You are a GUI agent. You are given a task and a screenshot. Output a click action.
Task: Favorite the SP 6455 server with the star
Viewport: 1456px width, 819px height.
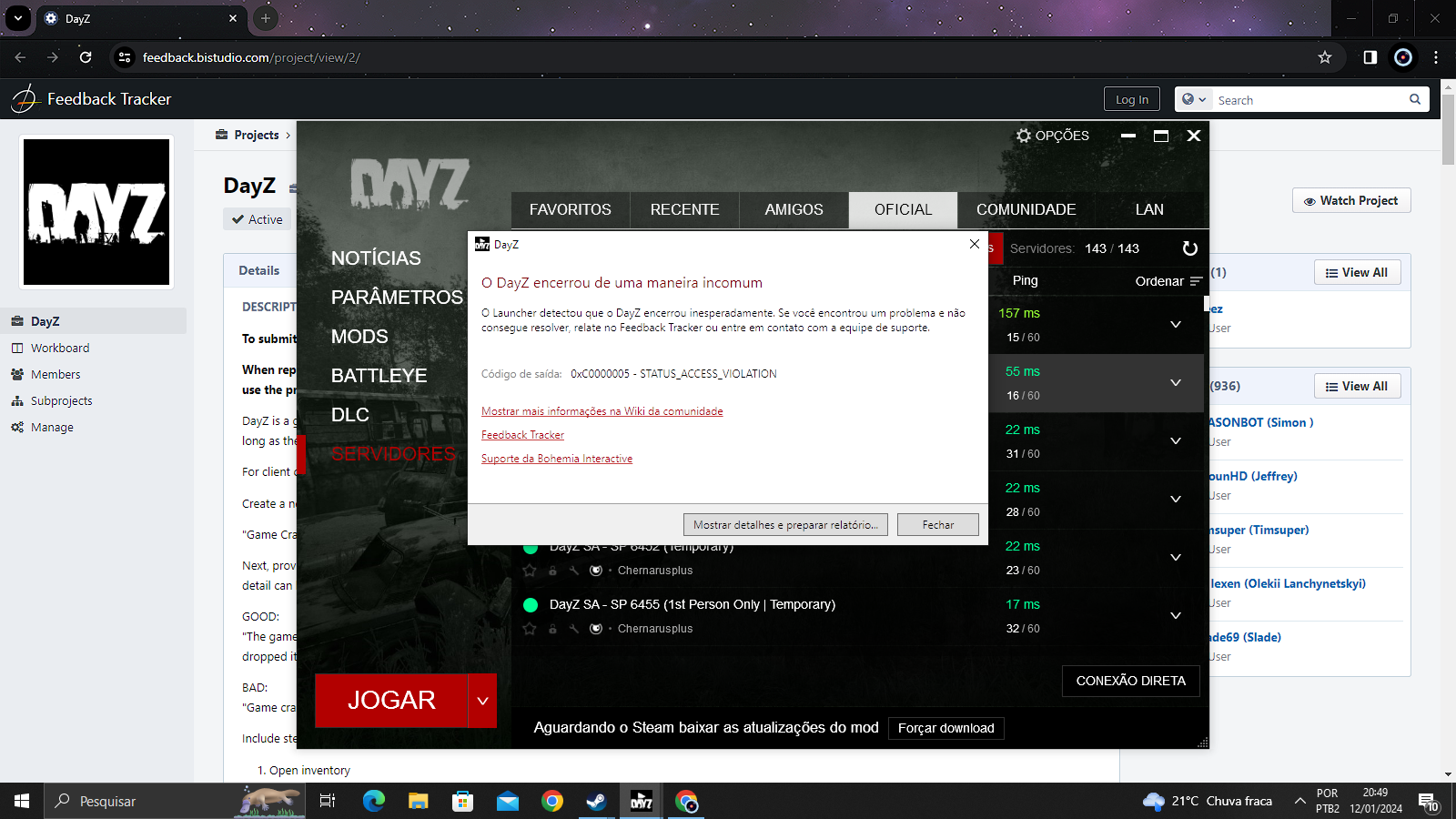point(530,629)
